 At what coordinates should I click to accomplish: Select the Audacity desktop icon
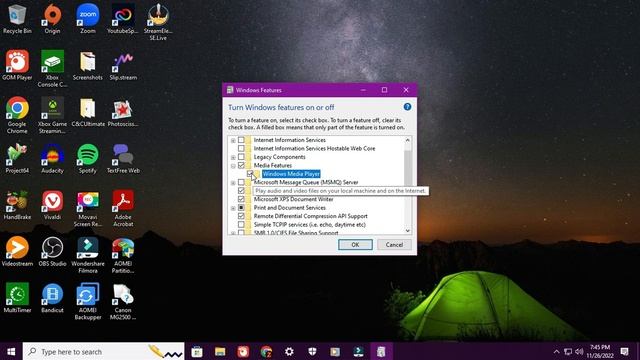point(52,159)
